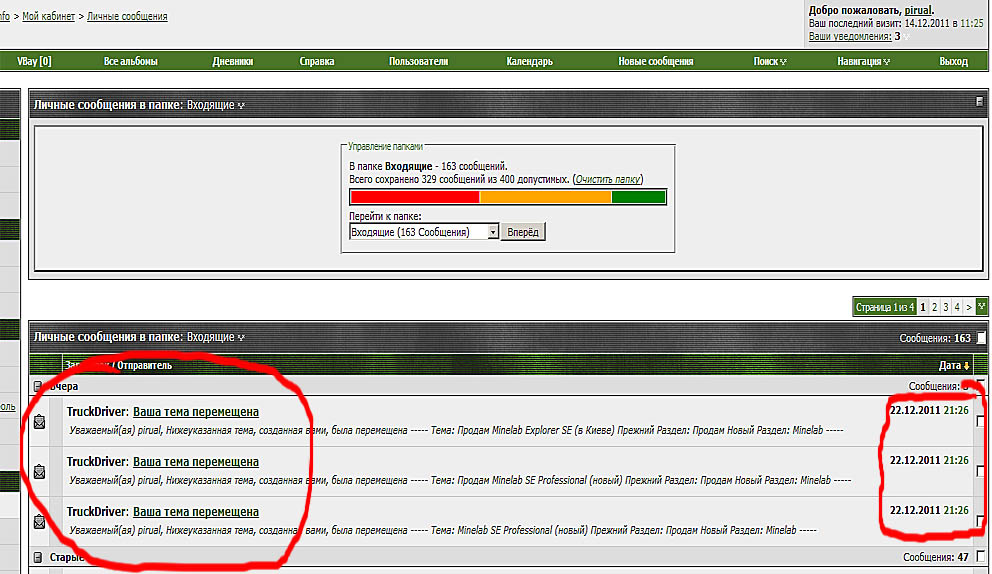The image size is (992, 574).
Task: Open 'Ваша тема перемещена' about Minelab Explorer SE
Action: pyautogui.click(x=195, y=412)
